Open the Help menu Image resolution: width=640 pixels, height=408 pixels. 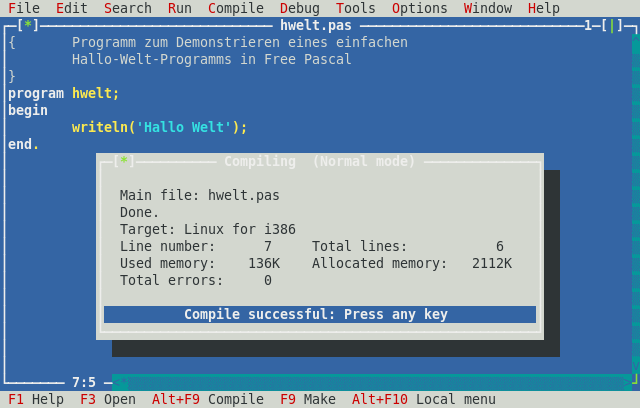(544, 8)
